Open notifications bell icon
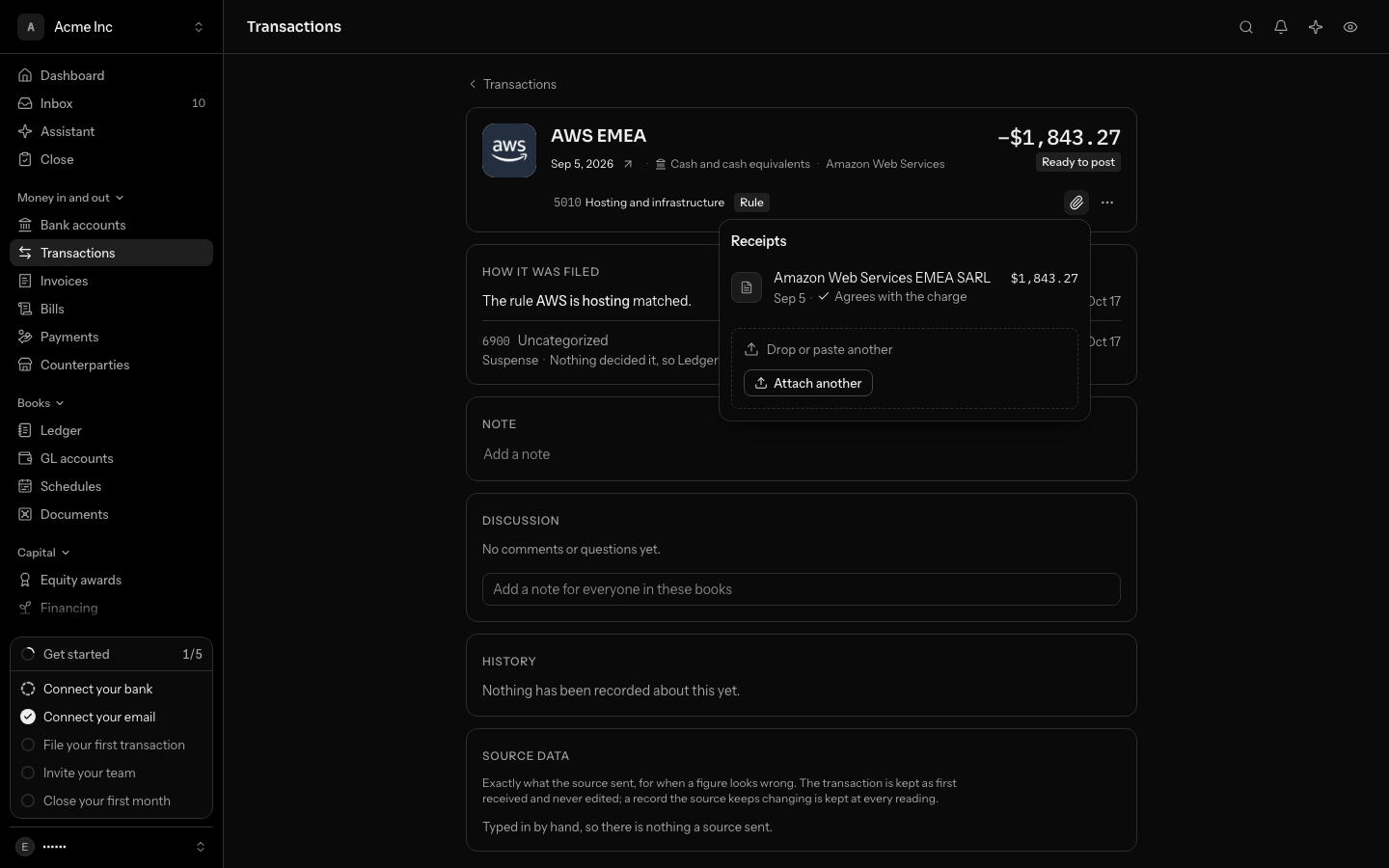The height and width of the screenshot is (868, 1389). pyautogui.click(x=1281, y=27)
